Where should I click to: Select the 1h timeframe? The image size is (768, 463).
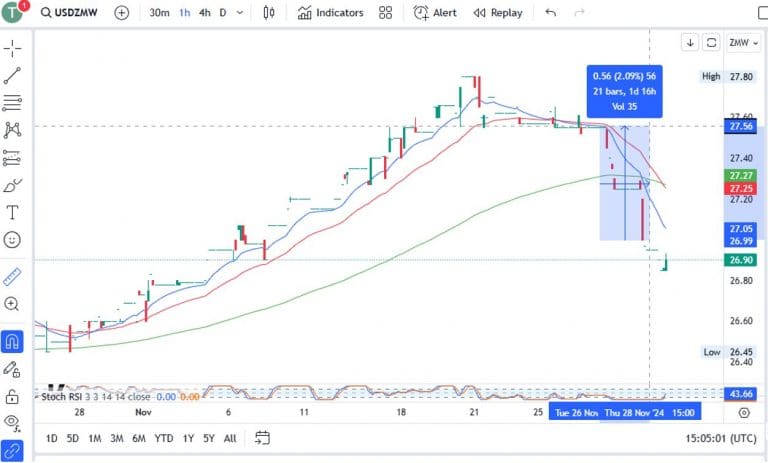tap(185, 13)
